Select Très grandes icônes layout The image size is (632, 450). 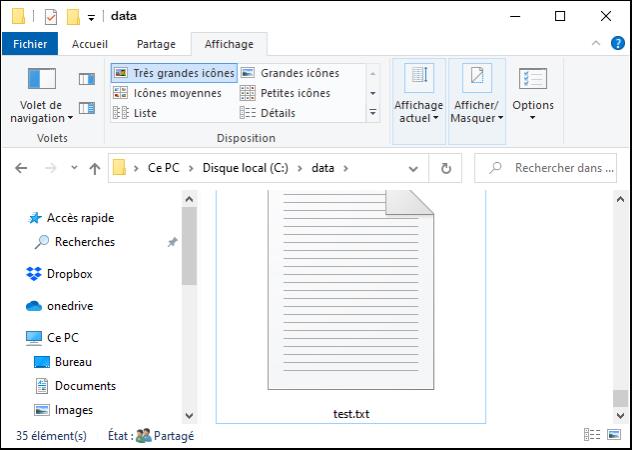point(174,73)
